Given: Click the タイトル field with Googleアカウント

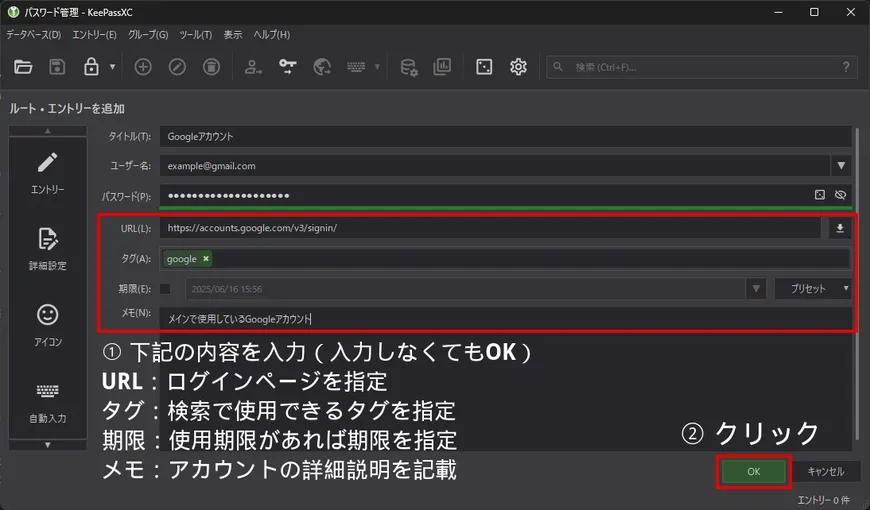Looking at the screenshot, I should (x=505, y=137).
